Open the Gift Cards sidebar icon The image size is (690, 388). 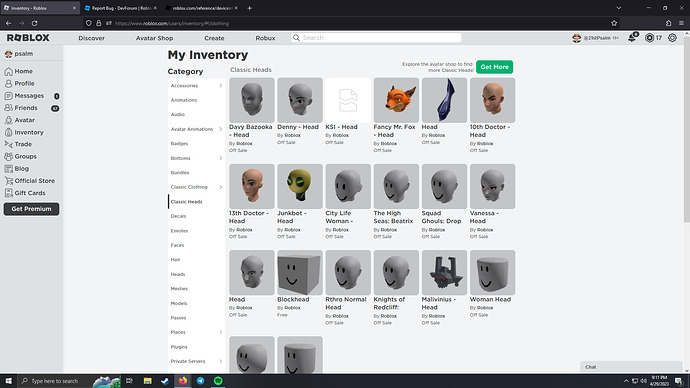8,193
